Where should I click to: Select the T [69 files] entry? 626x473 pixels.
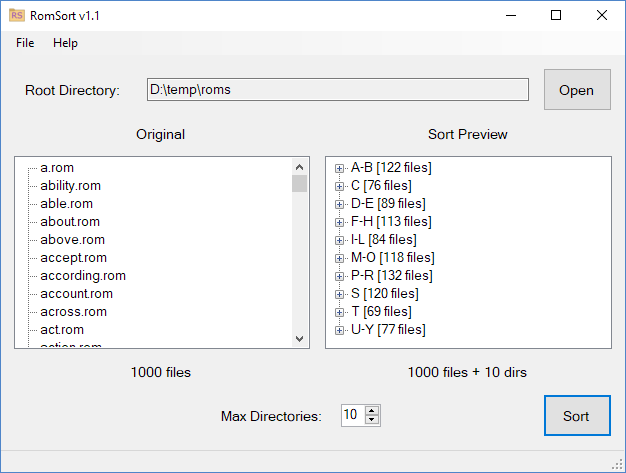[382, 312]
